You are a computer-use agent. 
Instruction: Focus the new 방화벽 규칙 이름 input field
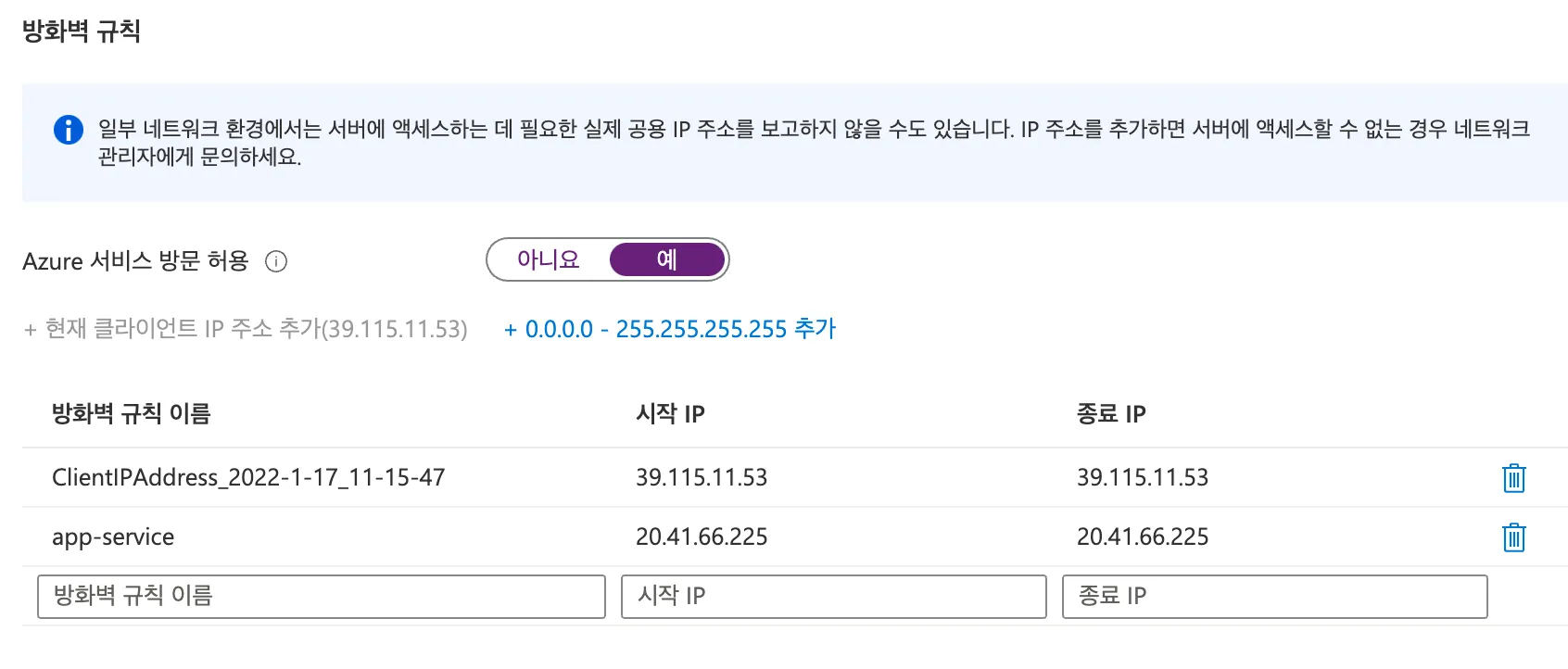321,597
